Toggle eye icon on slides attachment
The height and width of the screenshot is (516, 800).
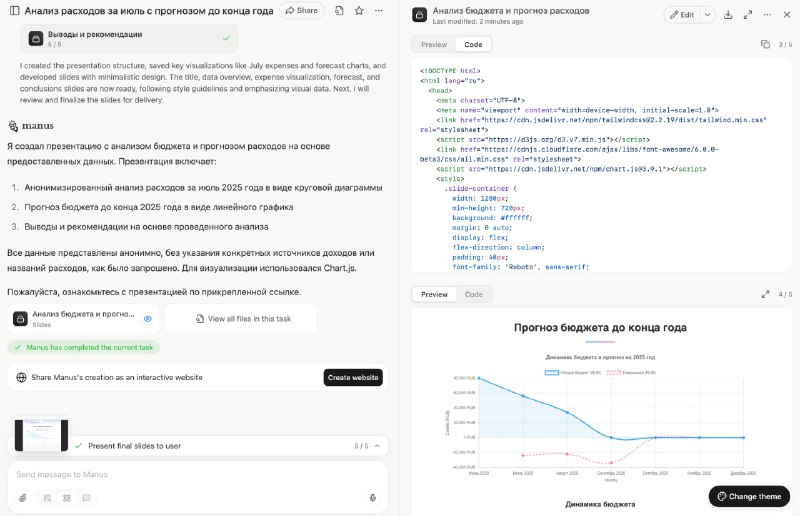[147, 318]
